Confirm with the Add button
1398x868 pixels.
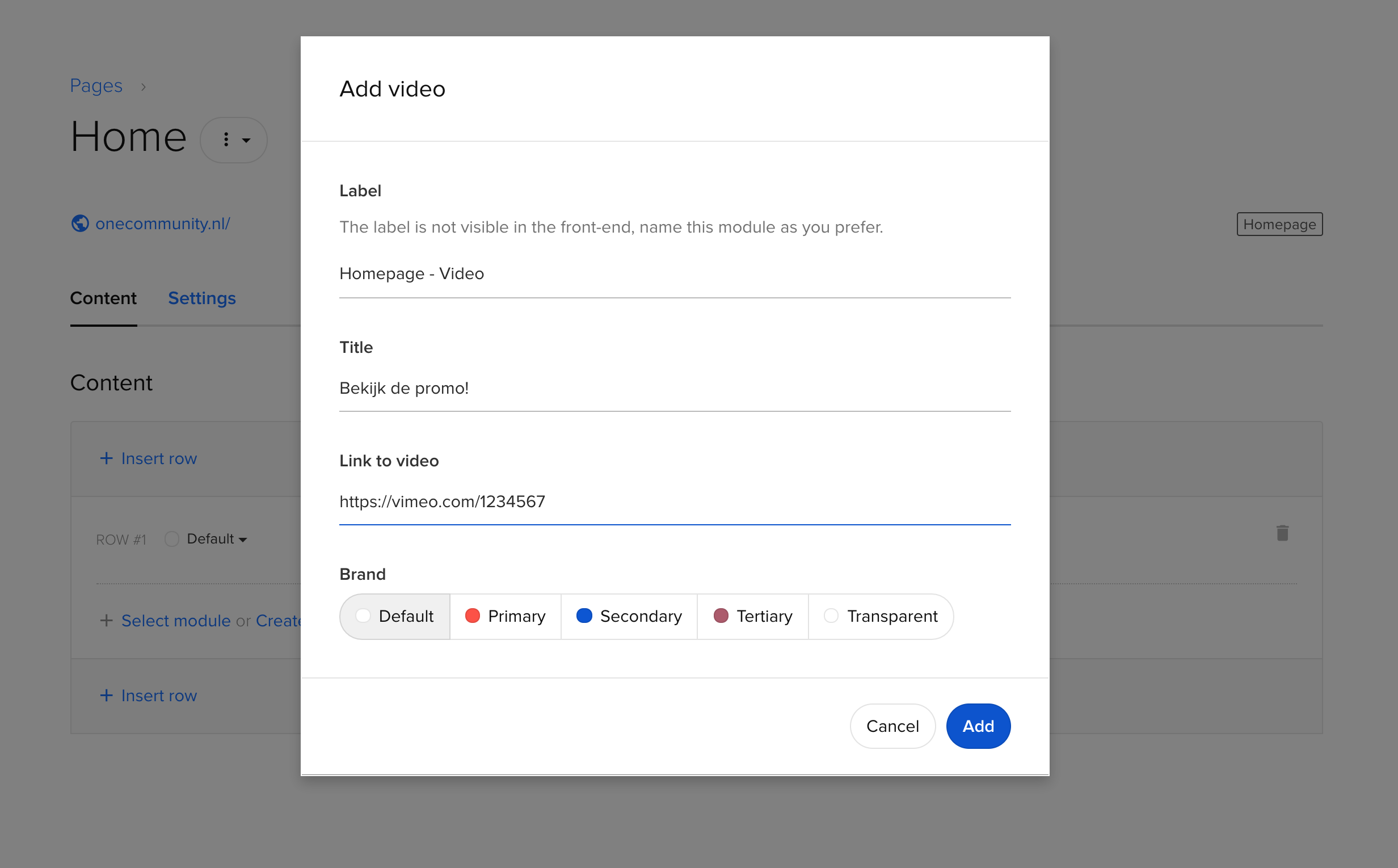[978, 726]
